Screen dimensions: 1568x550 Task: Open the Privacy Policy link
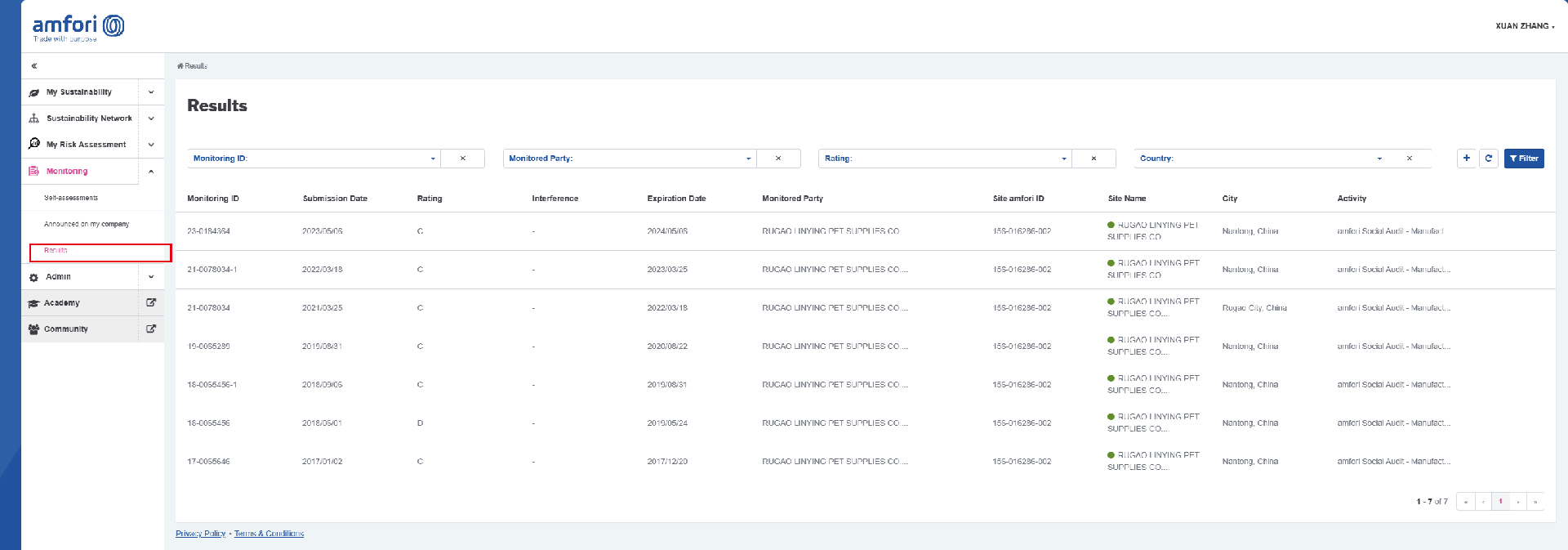point(200,534)
